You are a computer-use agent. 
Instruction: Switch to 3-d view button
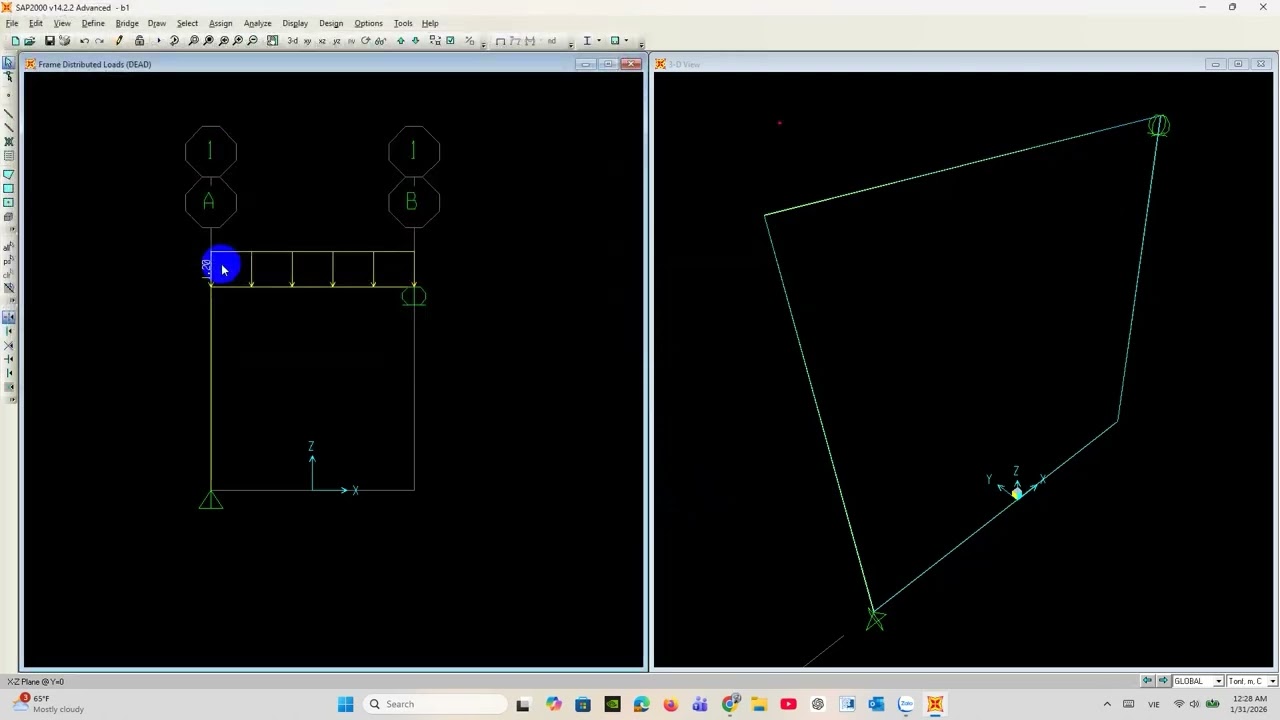pyautogui.click(x=292, y=41)
